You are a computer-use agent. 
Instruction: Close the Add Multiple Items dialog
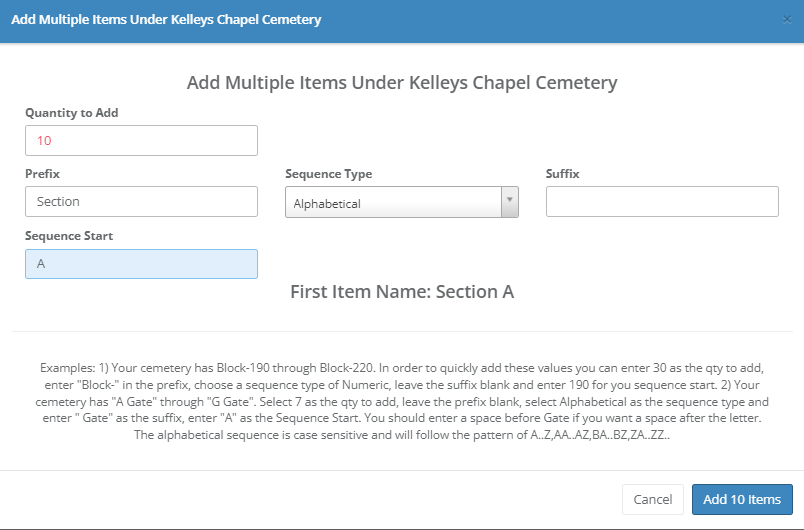(x=785, y=19)
